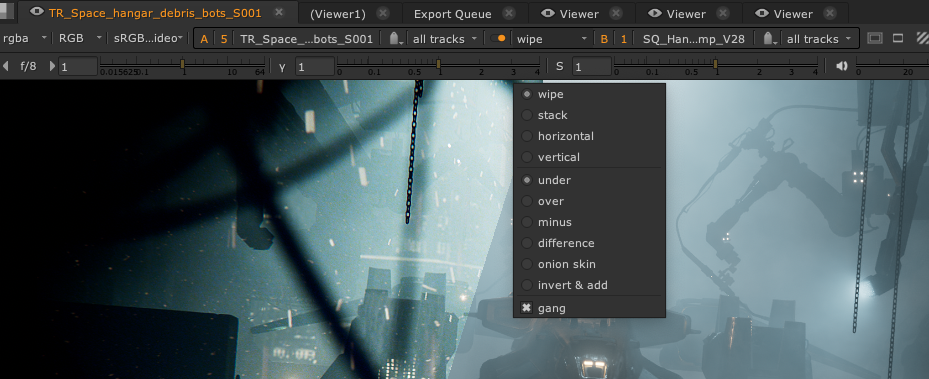Viewport: 929px width, 379px height.
Task: Click the speaker volume icon
Action: [842, 66]
